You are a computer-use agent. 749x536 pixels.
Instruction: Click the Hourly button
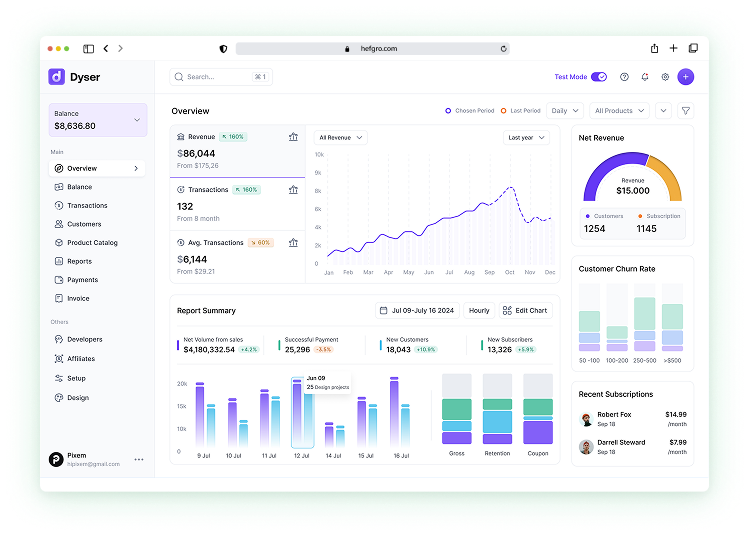479,311
